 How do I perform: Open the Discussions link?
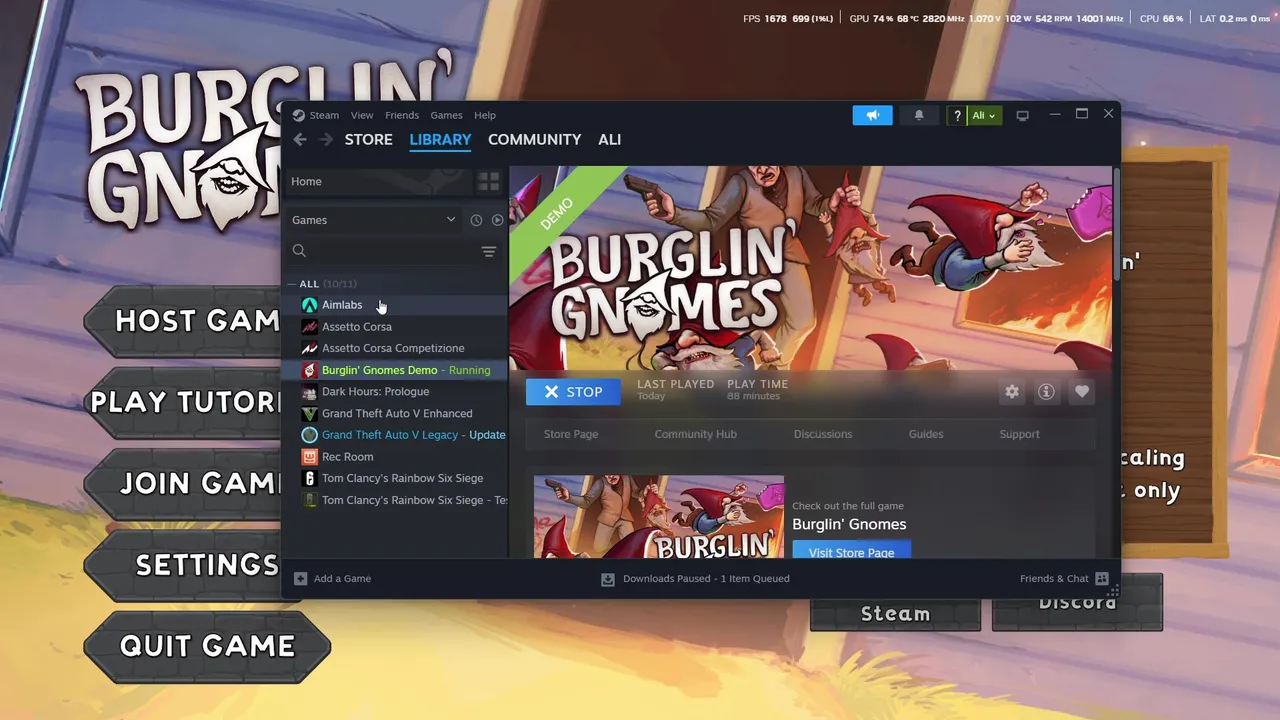tap(823, 434)
